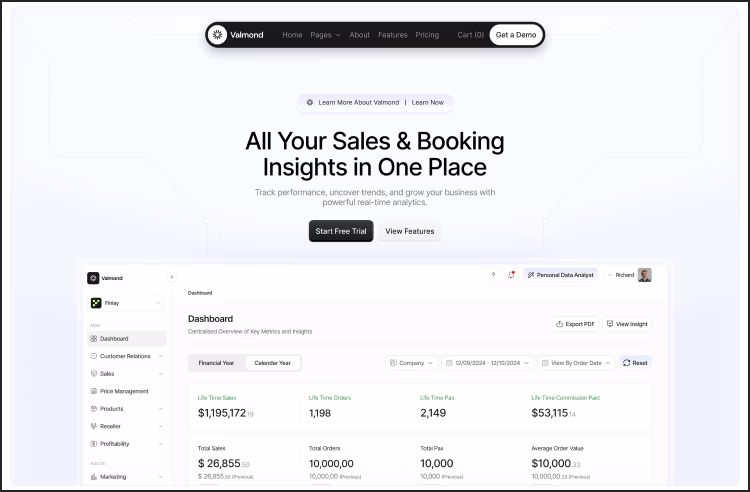Open the 12/09/2024 - 12/10/2024 date range dropdown
Viewport: 750px width, 492px height.
tap(487, 363)
